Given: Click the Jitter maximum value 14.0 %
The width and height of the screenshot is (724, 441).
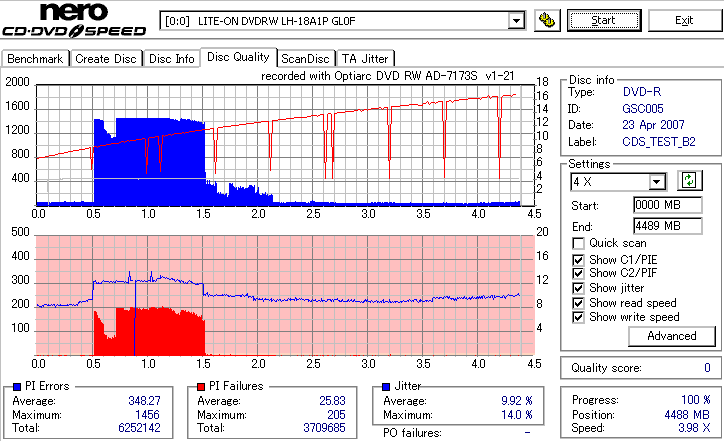Looking at the screenshot, I should coord(517,415).
